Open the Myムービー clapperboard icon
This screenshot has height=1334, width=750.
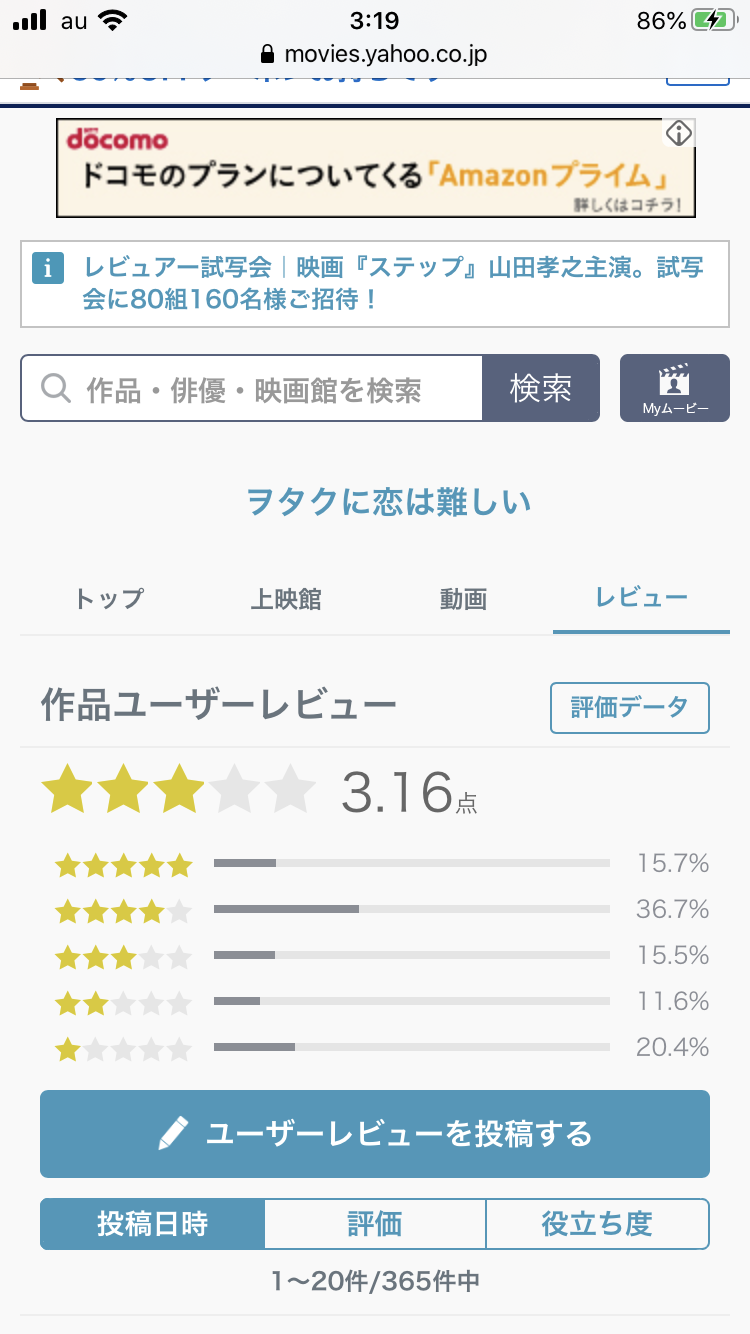pyautogui.click(x=675, y=382)
